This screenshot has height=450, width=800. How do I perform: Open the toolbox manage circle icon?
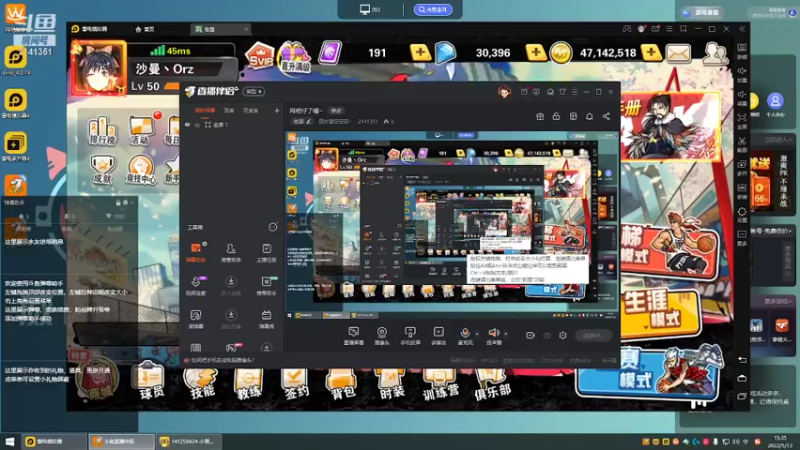pyautogui.click(x=273, y=227)
